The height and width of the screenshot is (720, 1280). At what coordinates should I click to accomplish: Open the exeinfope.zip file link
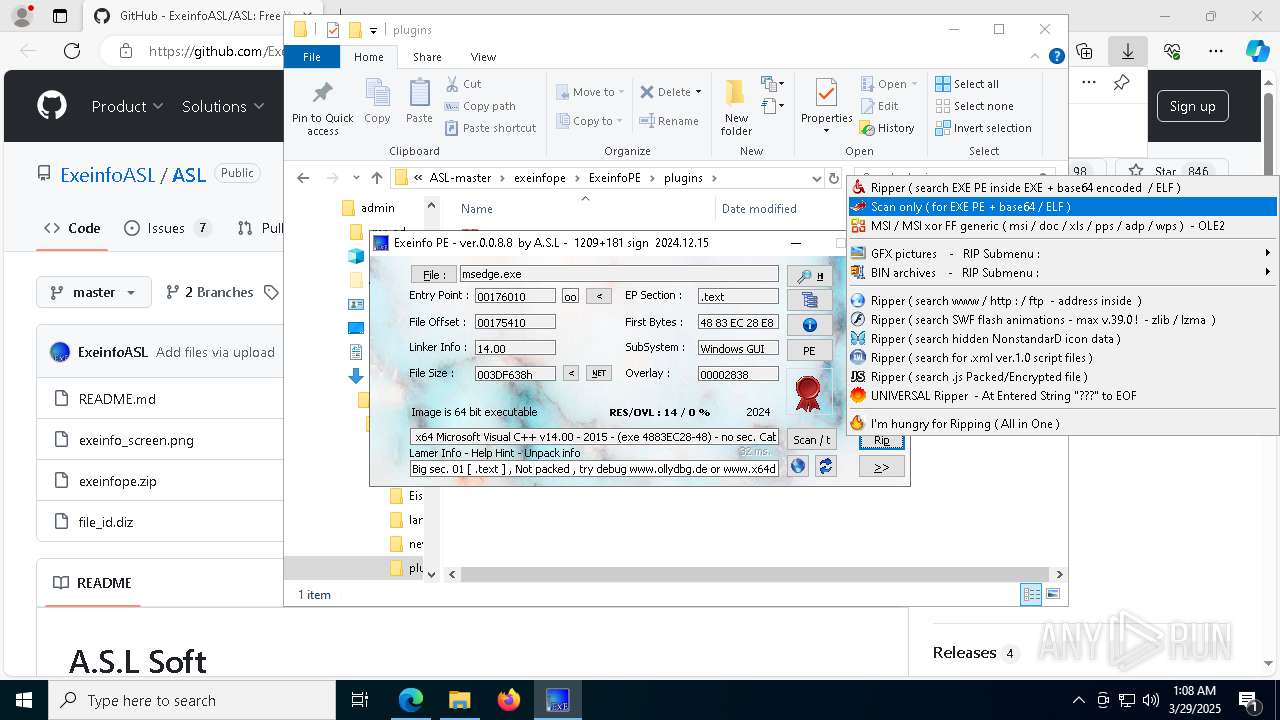coord(118,481)
